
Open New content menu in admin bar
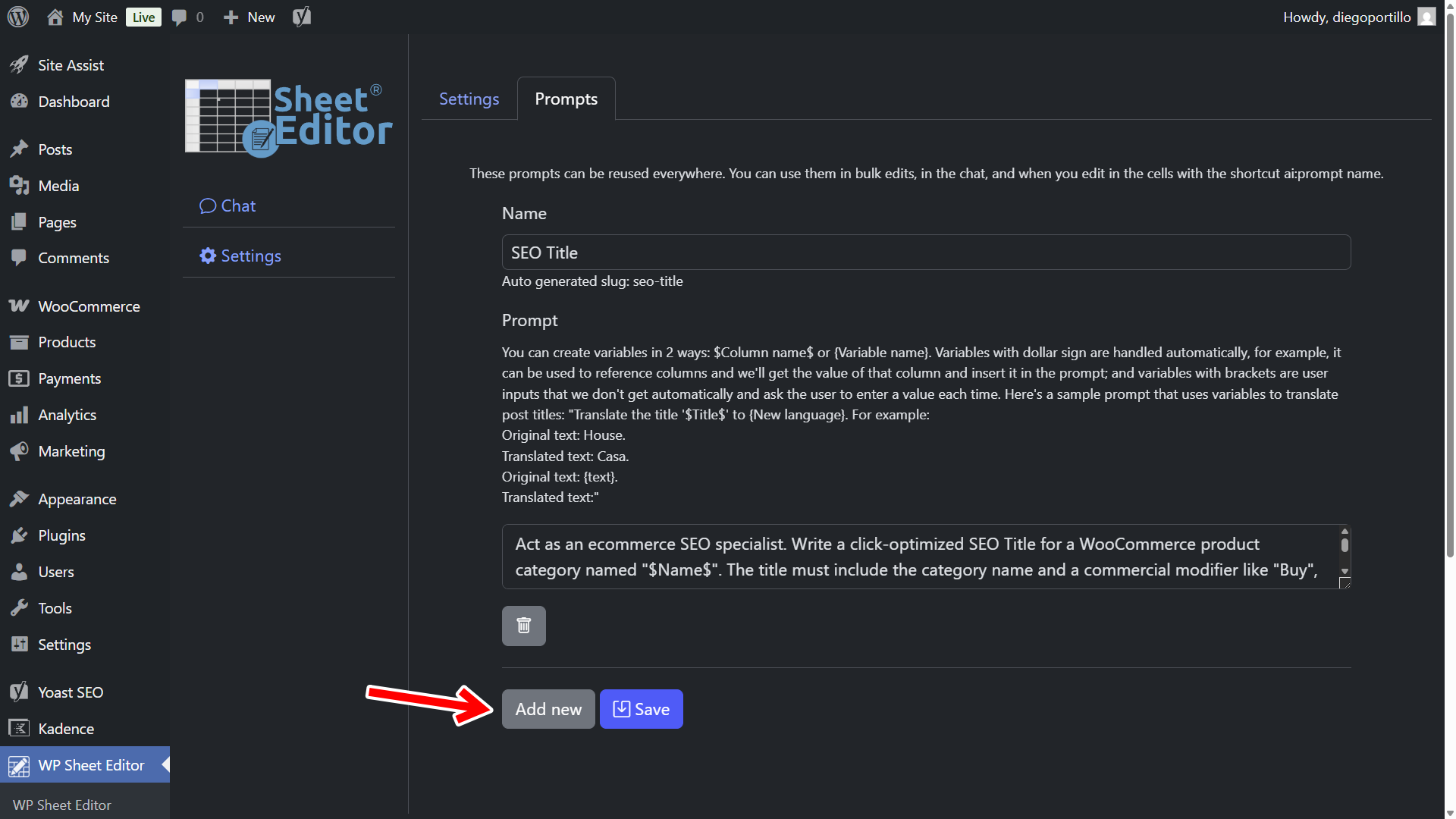click(249, 17)
